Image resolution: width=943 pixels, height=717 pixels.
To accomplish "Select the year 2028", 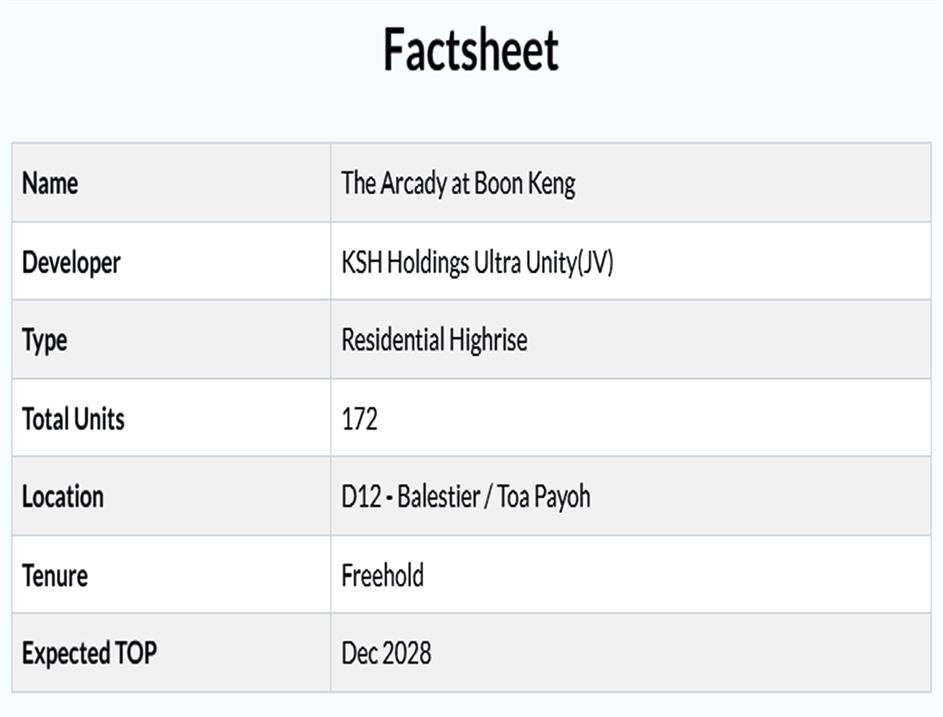I will tap(407, 654).
